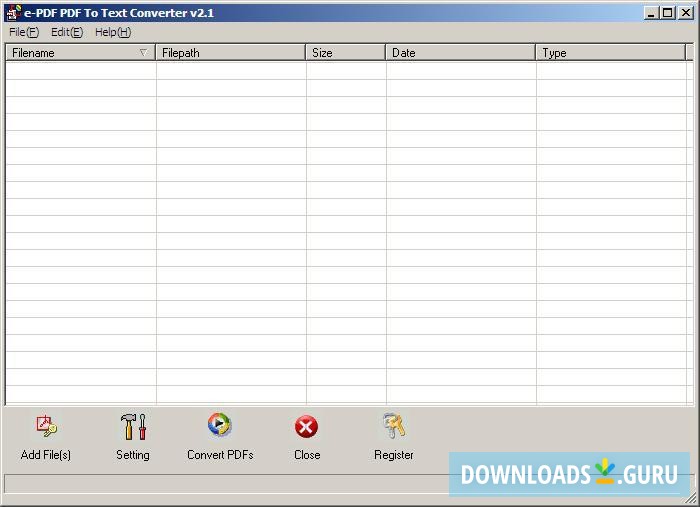Screen dimensions: 700x507
Task: Sort by the Filename column header
Action: click(x=80, y=53)
